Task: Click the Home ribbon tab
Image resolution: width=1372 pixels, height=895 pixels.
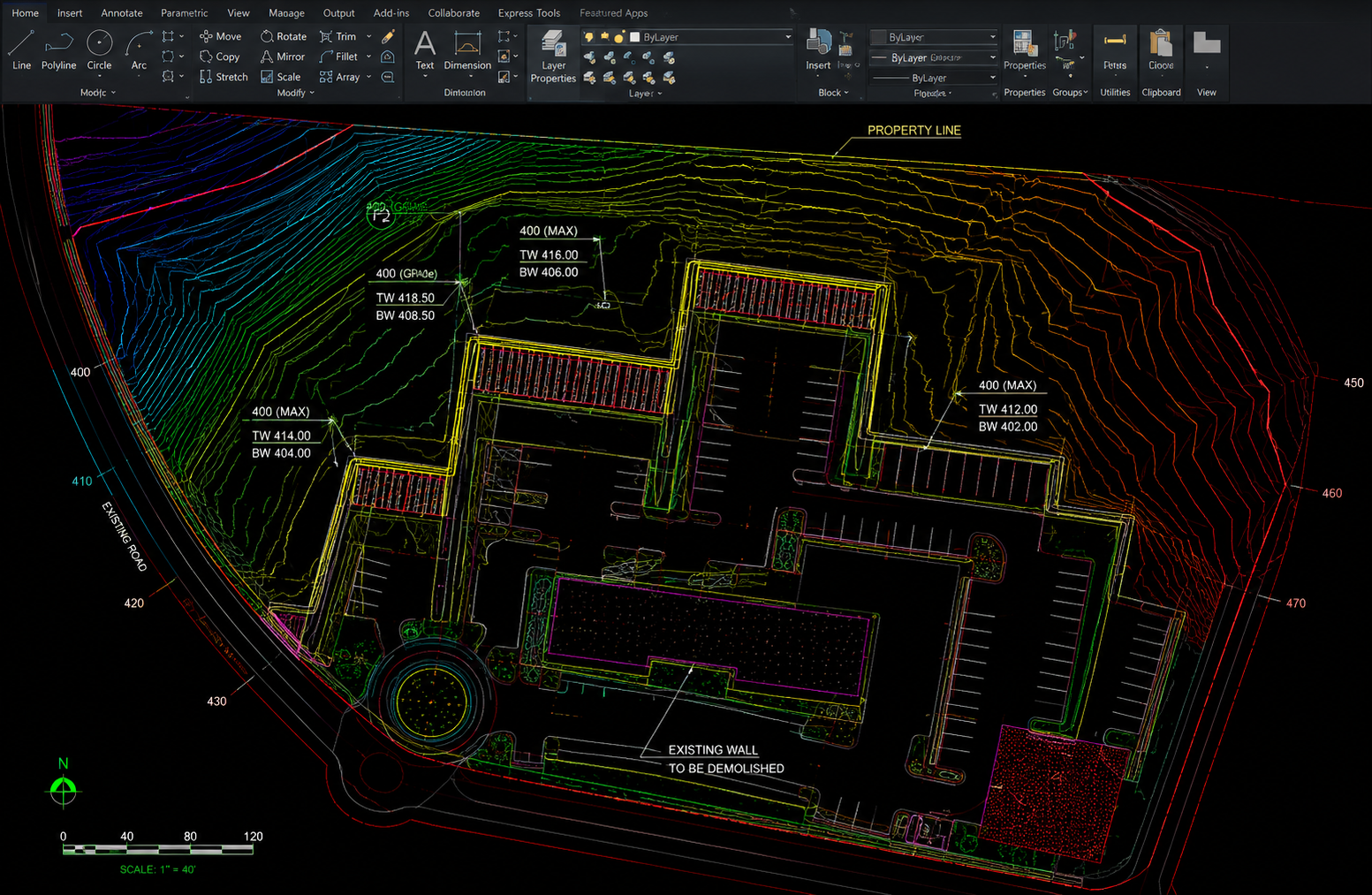Action: click(26, 13)
